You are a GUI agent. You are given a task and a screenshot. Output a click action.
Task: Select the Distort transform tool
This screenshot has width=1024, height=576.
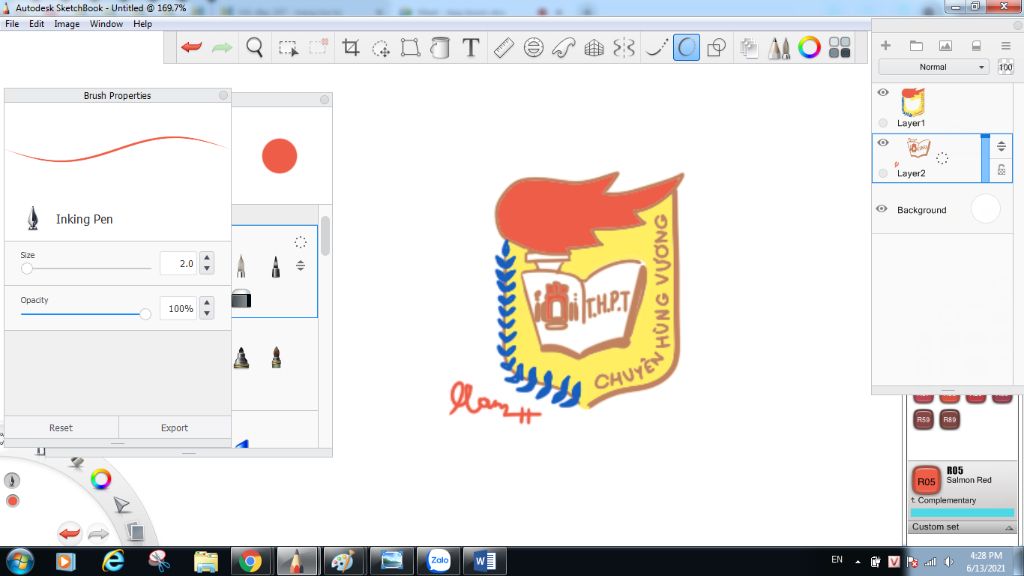coord(410,47)
